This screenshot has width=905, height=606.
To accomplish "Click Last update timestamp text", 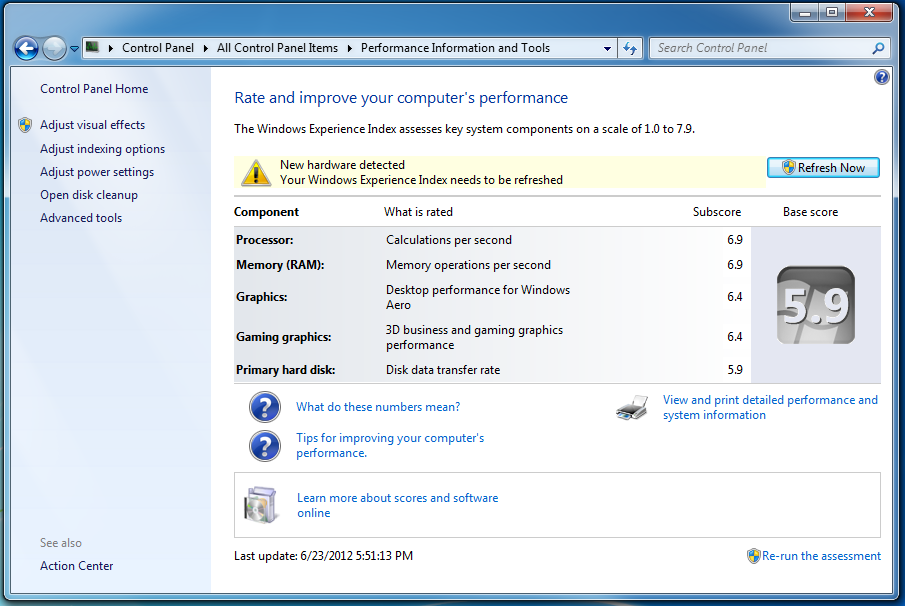I will click(323, 556).
